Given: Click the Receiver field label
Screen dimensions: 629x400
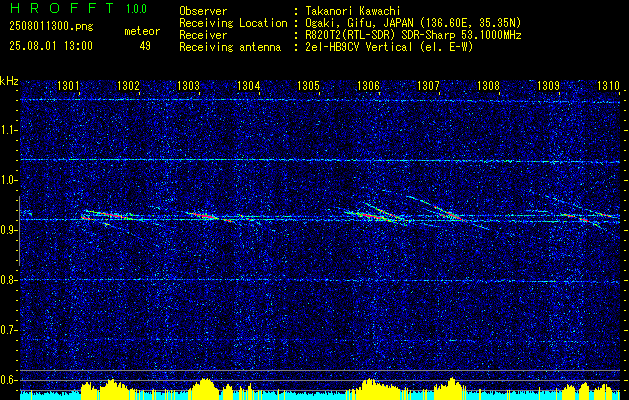Looking at the screenshot, I should (203, 35).
